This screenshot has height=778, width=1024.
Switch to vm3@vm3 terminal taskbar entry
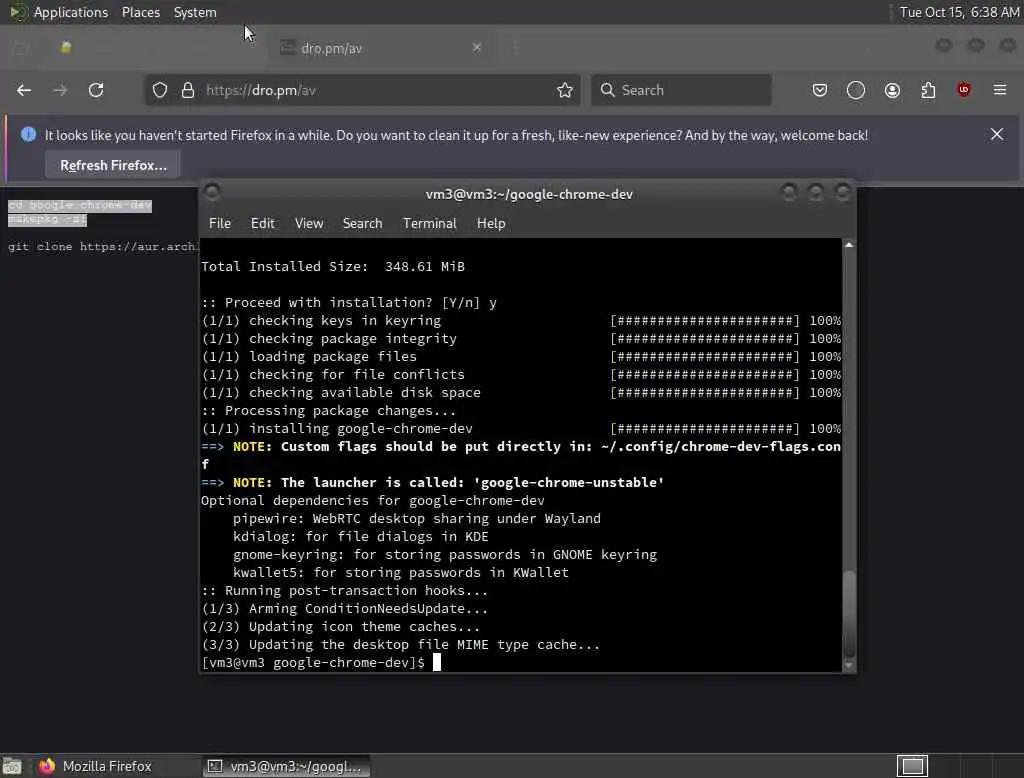pyautogui.click(x=286, y=766)
